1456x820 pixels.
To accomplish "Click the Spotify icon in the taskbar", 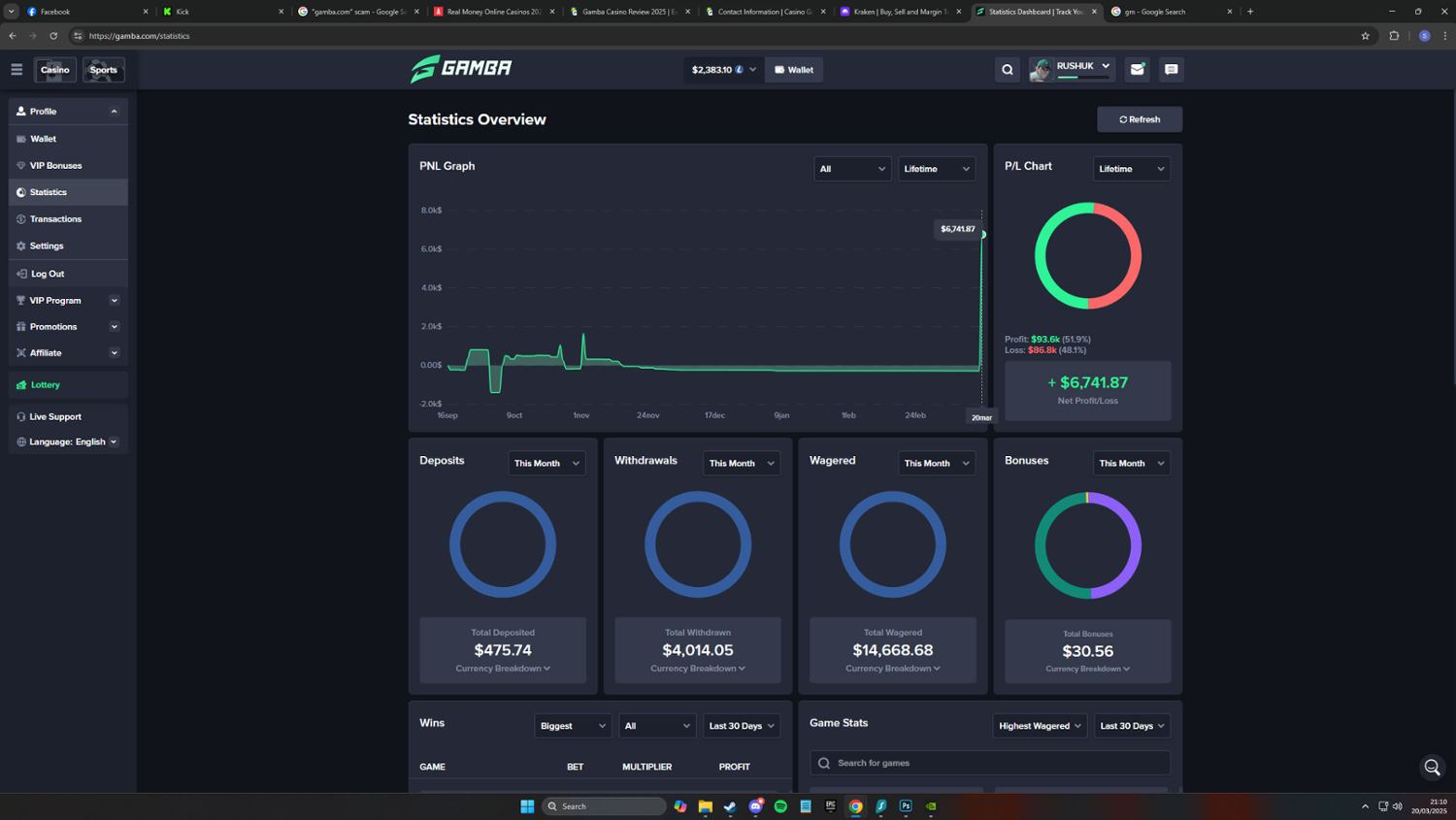I will coord(780,806).
